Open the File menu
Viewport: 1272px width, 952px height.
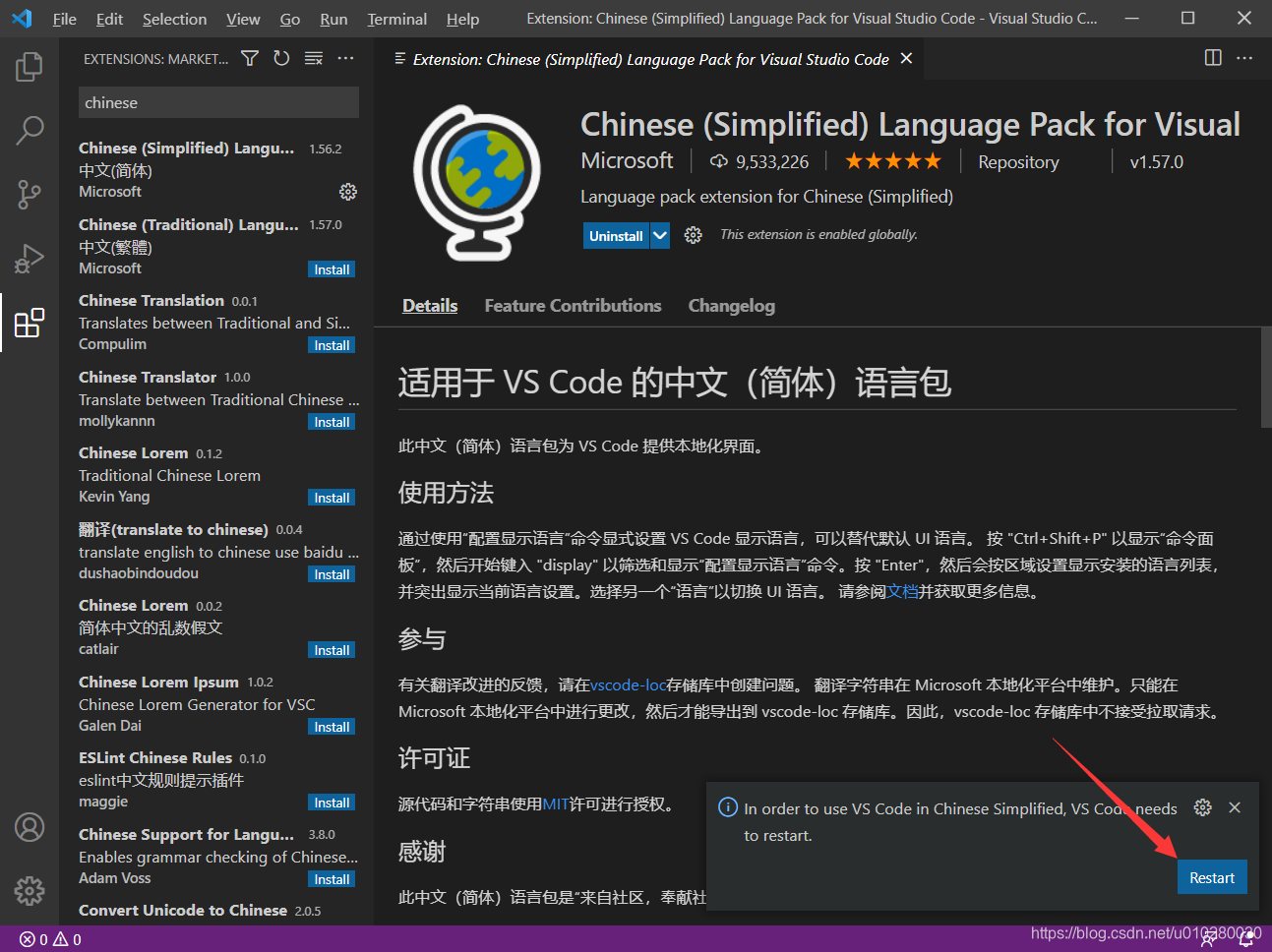[64, 19]
